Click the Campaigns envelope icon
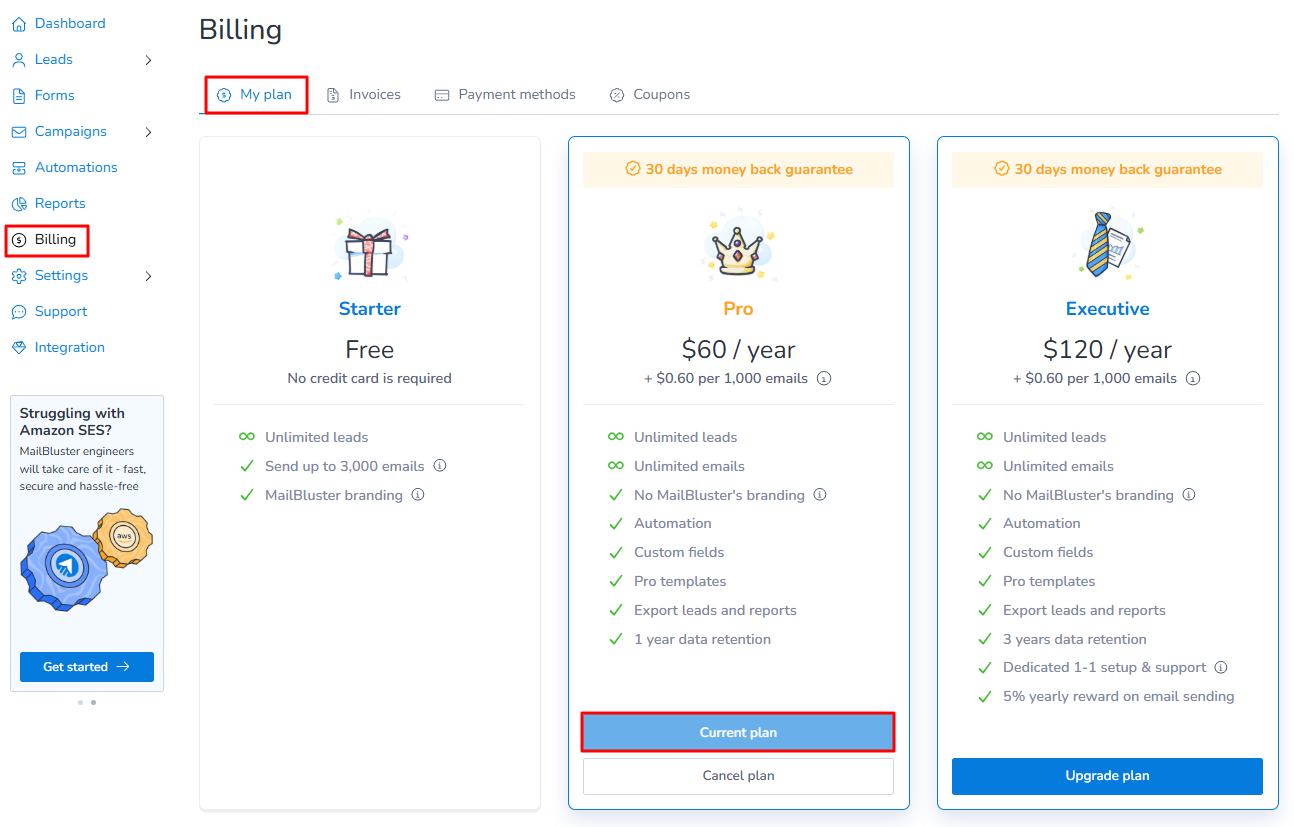 pos(19,132)
